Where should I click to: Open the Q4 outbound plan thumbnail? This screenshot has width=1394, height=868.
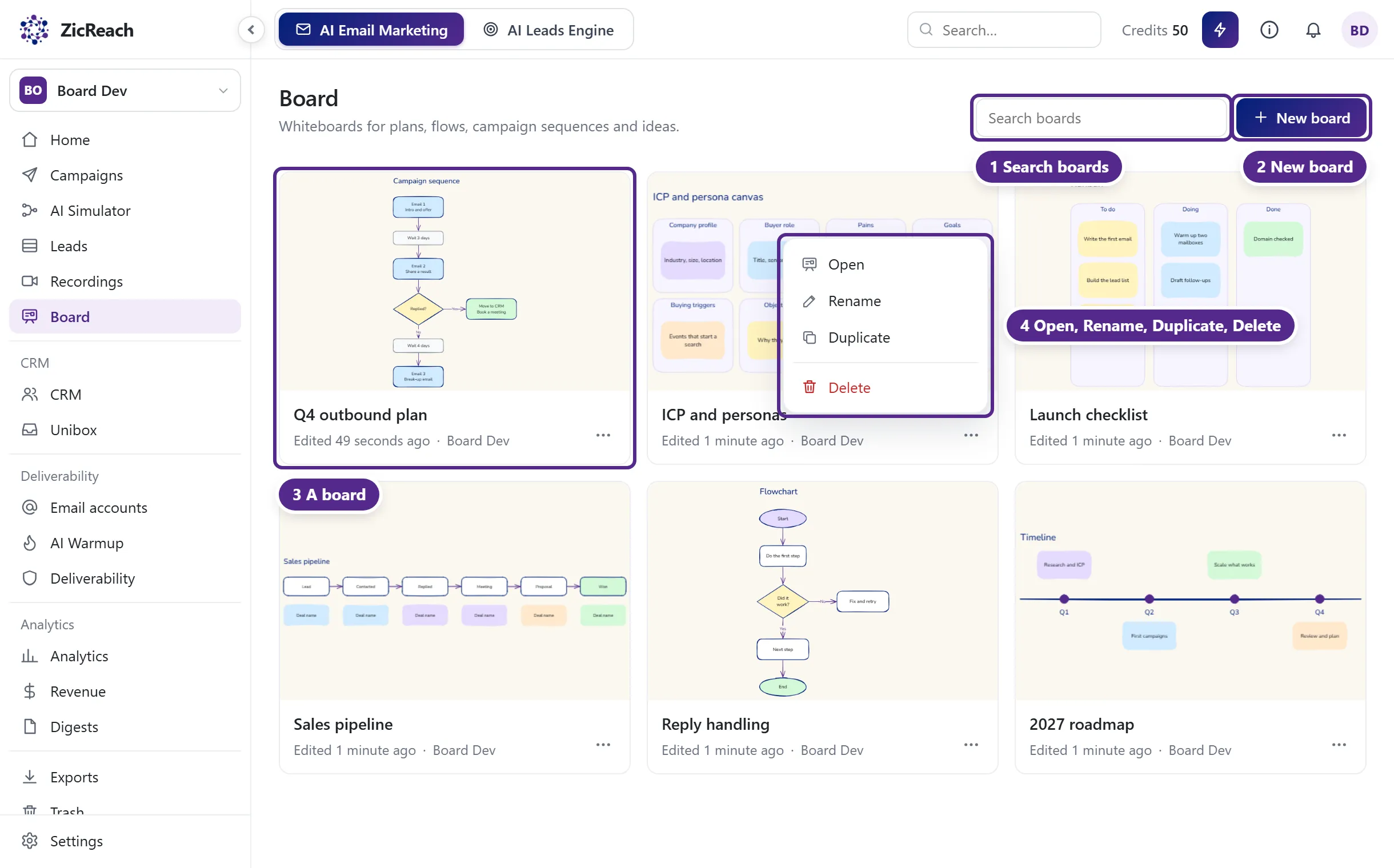tap(454, 282)
